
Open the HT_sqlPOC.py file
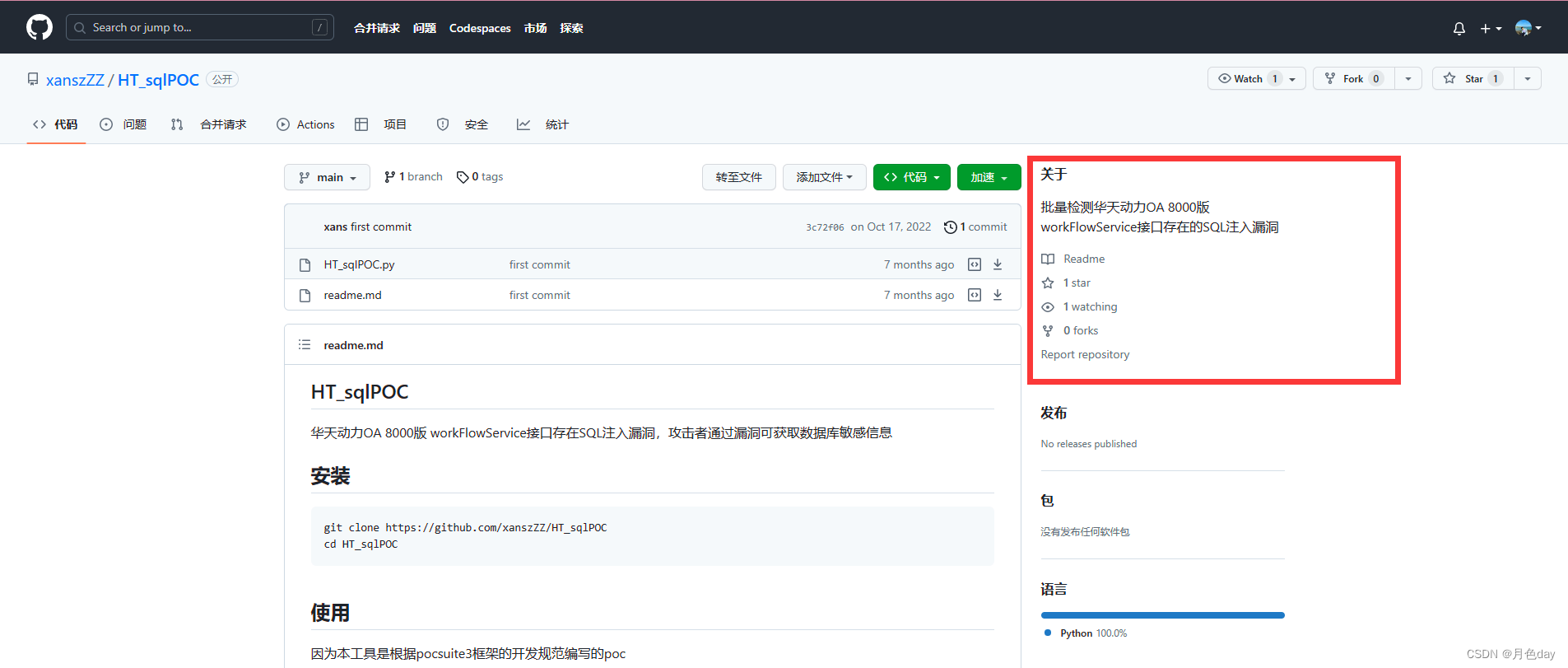(359, 264)
